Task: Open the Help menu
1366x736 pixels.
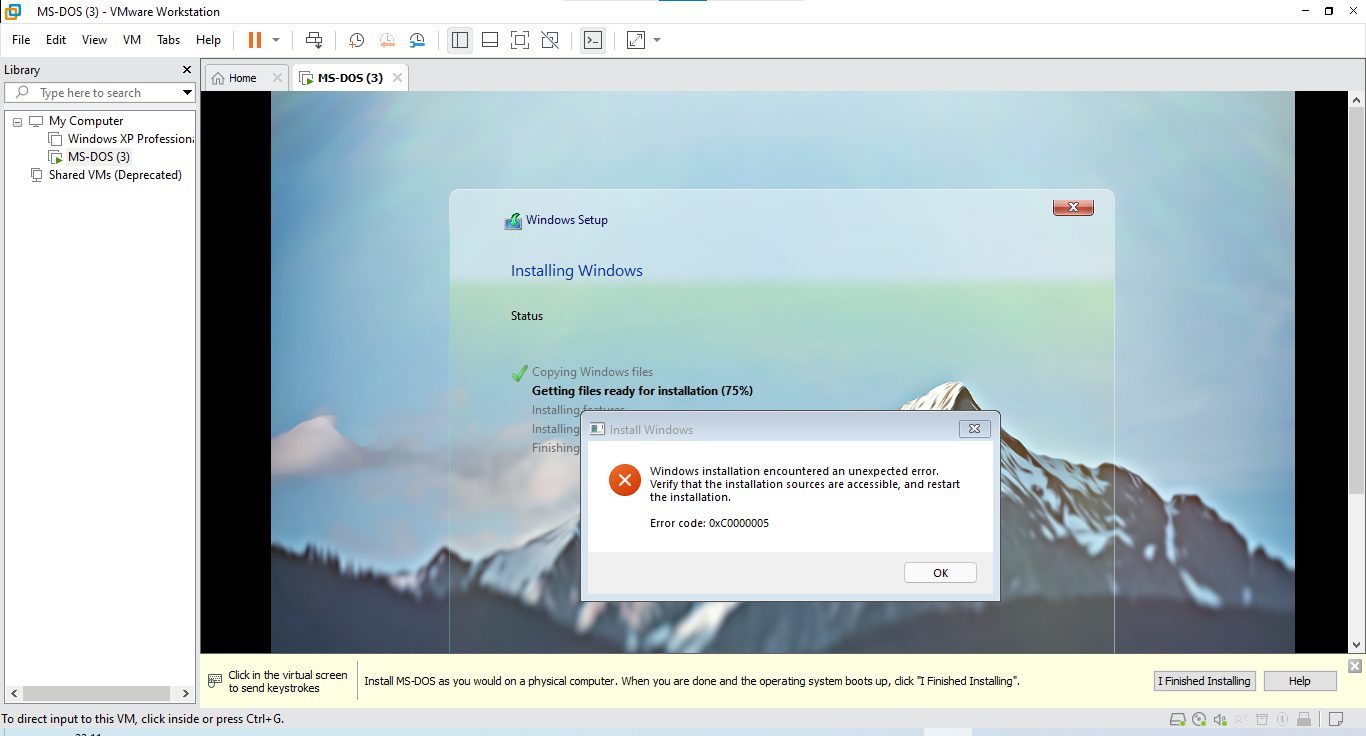Action: point(208,40)
